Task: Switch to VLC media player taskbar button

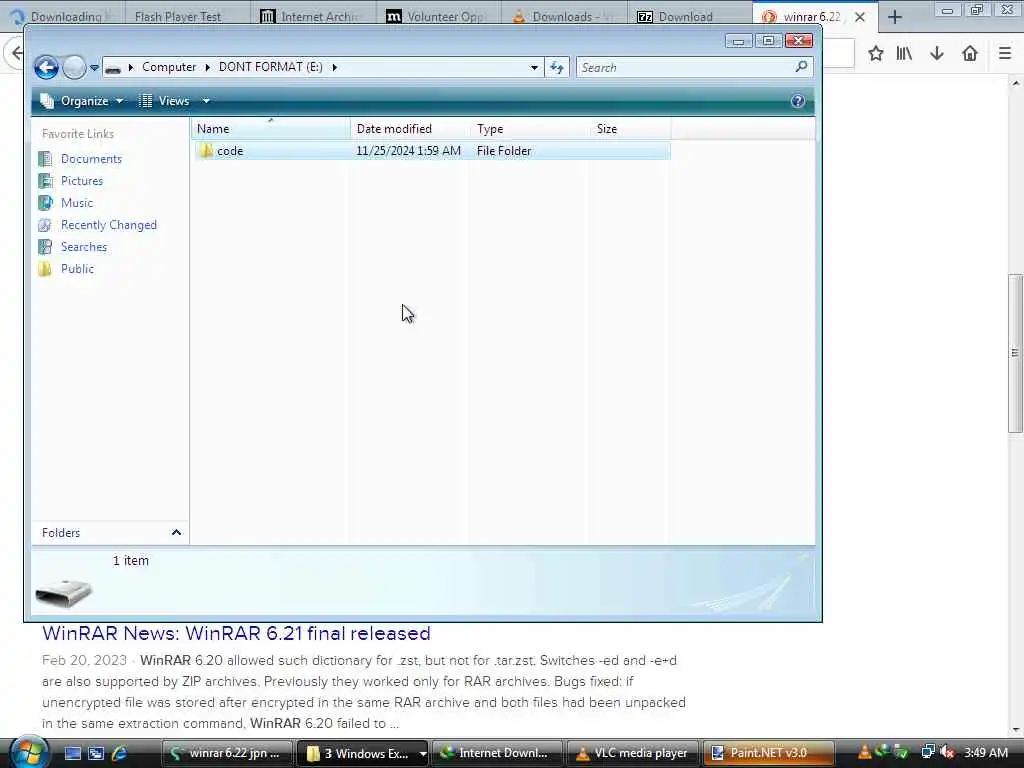Action: tap(632, 754)
